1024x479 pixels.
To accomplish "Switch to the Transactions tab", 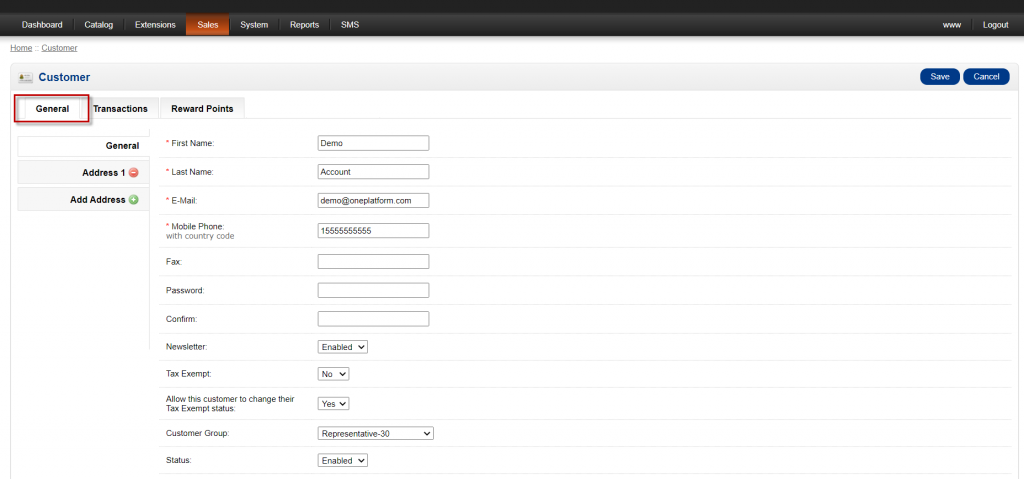I will (x=120, y=109).
